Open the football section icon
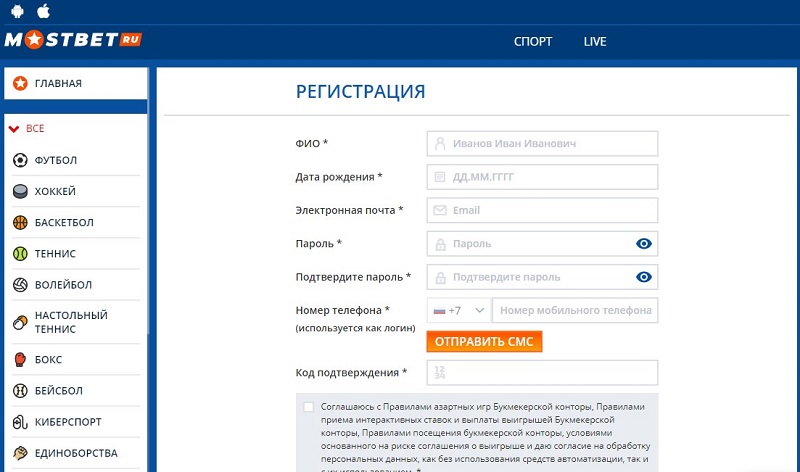Image resolution: width=800 pixels, height=472 pixels. pyautogui.click(x=20, y=160)
